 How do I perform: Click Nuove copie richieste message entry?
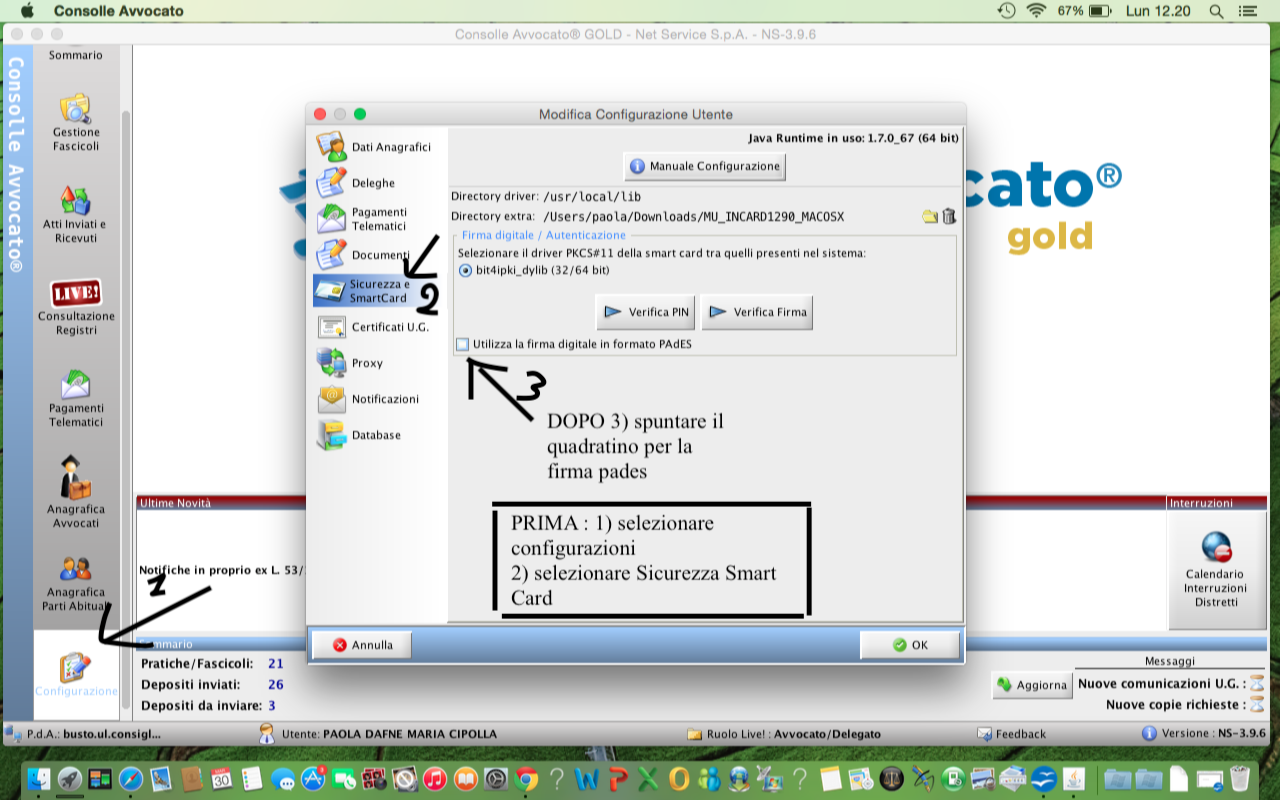coord(1185,705)
